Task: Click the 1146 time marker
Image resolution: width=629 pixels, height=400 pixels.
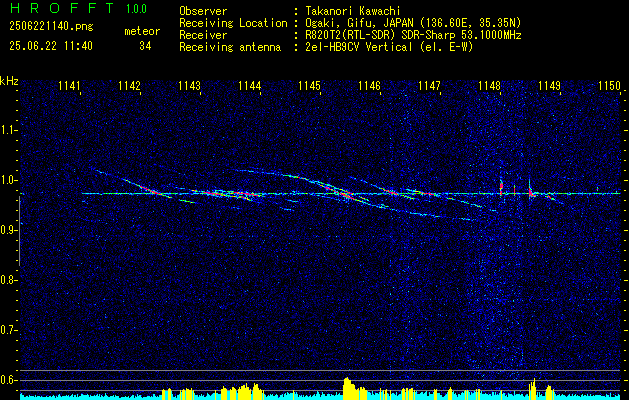Action: click(x=369, y=86)
